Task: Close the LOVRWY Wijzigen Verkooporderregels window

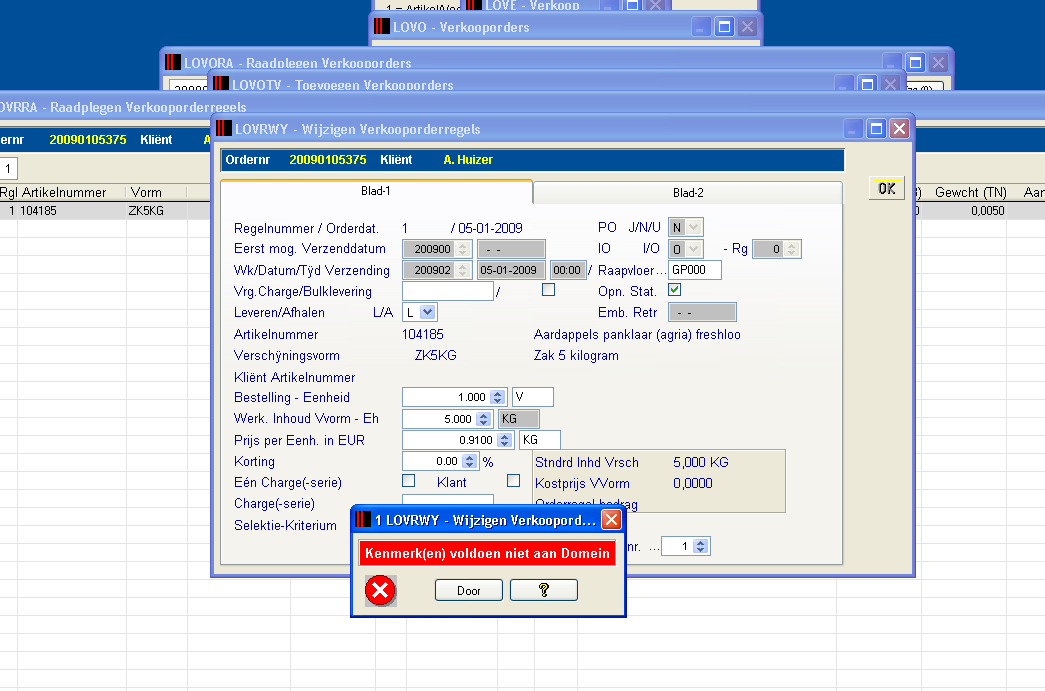Action: coord(899,129)
